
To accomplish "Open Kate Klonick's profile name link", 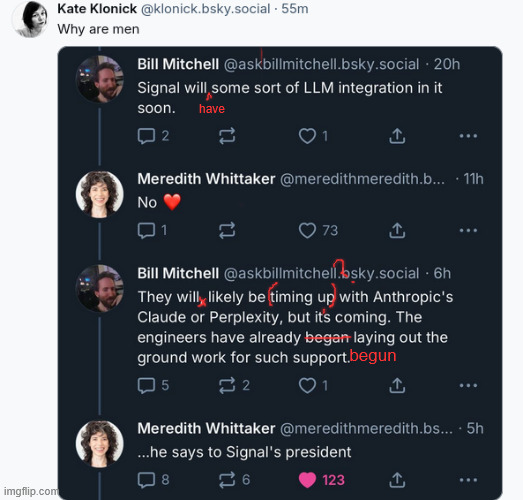I will click(x=97, y=9).
